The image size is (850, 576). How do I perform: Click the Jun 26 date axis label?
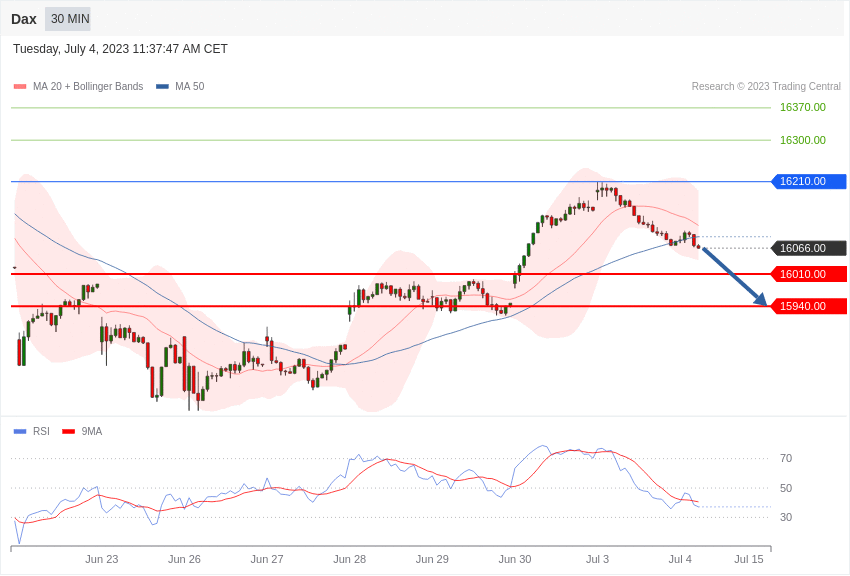coord(184,559)
